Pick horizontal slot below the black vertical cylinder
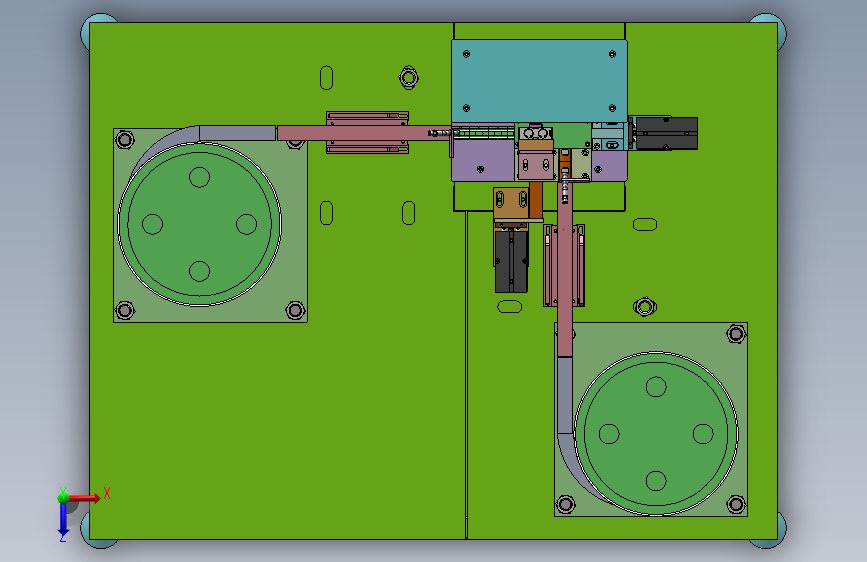 click(509, 306)
